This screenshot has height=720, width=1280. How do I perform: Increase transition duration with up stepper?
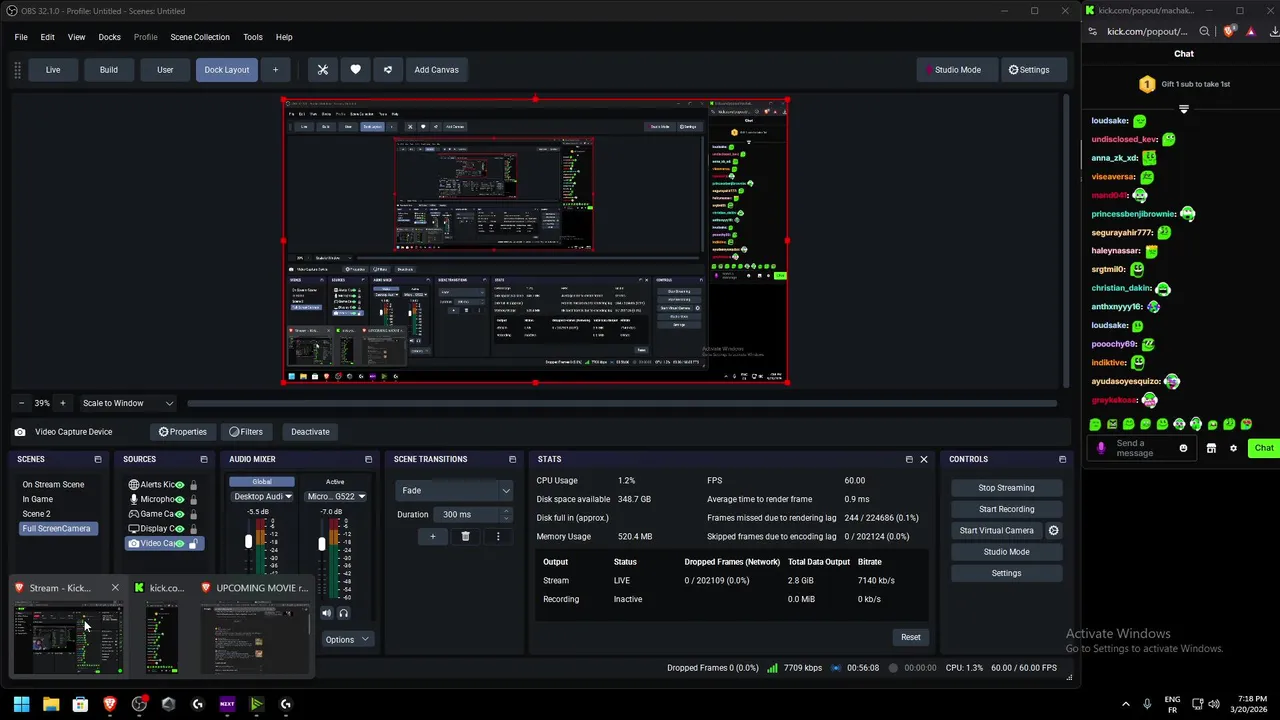point(506,510)
